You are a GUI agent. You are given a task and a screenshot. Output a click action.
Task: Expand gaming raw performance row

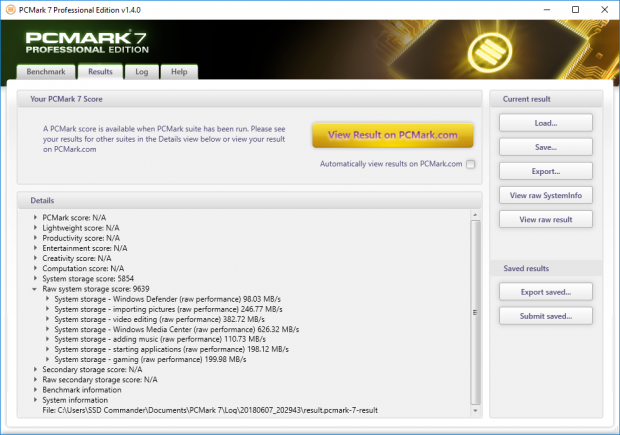tap(47, 359)
